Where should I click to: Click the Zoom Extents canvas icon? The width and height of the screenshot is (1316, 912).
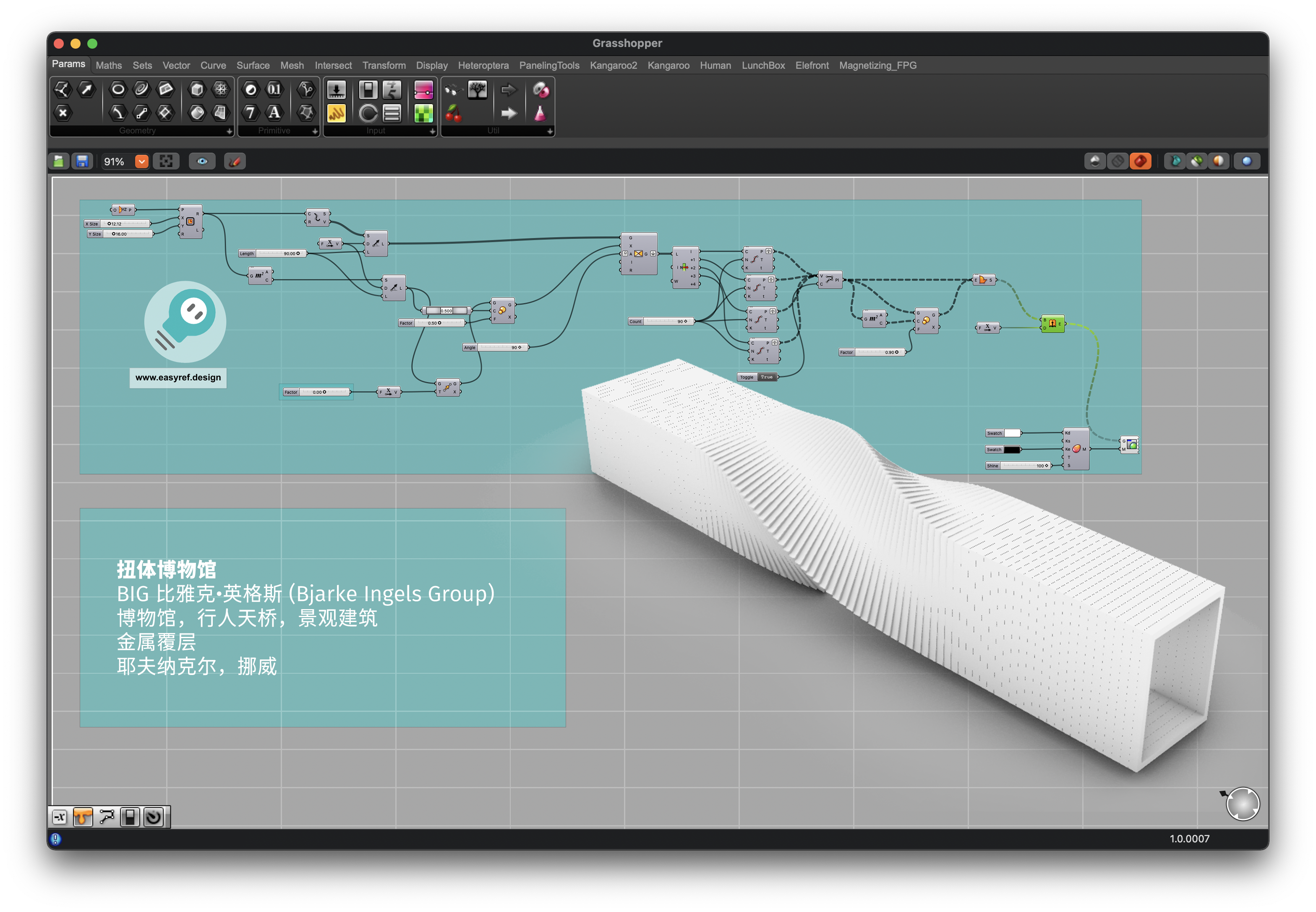tap(166, 162)
